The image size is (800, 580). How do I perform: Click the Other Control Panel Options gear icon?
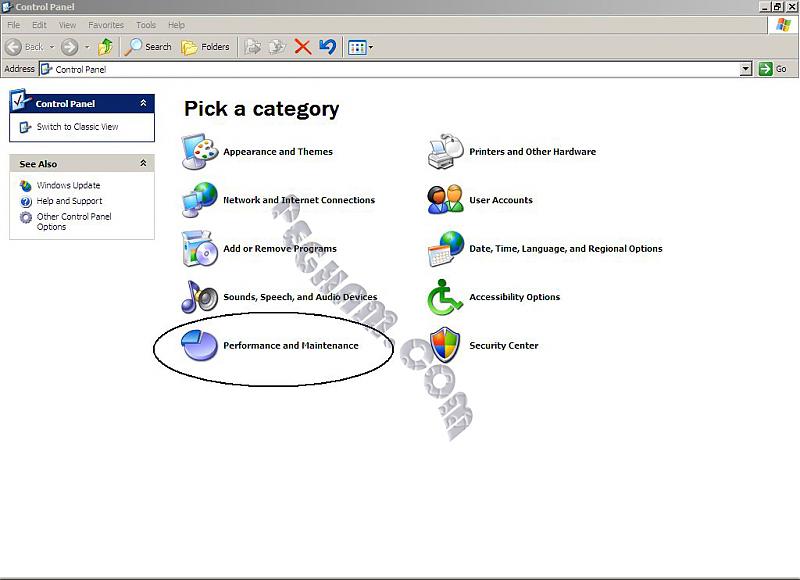click(26, 218)
